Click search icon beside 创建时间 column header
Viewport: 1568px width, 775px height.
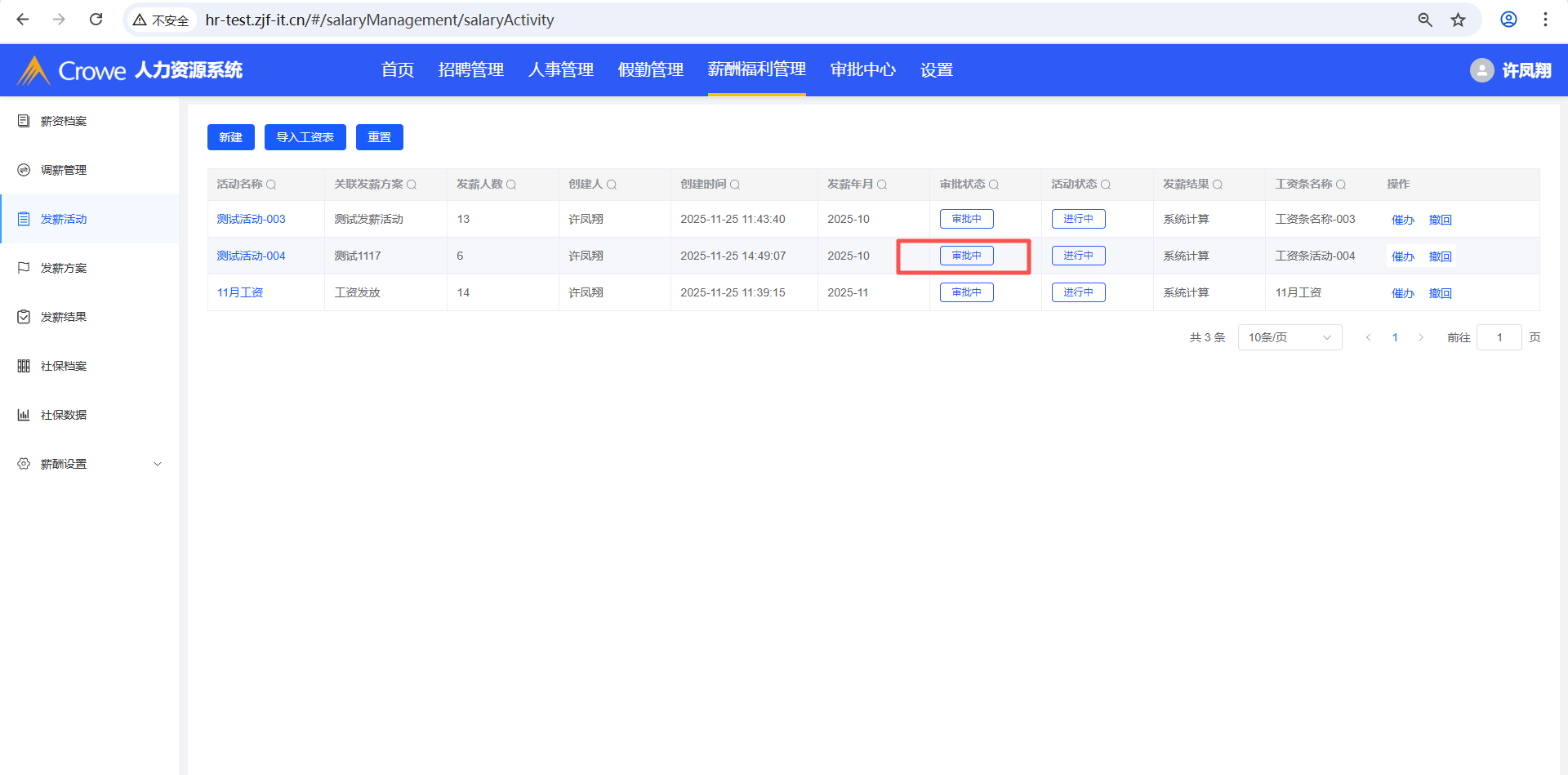[x=735, y=185]
